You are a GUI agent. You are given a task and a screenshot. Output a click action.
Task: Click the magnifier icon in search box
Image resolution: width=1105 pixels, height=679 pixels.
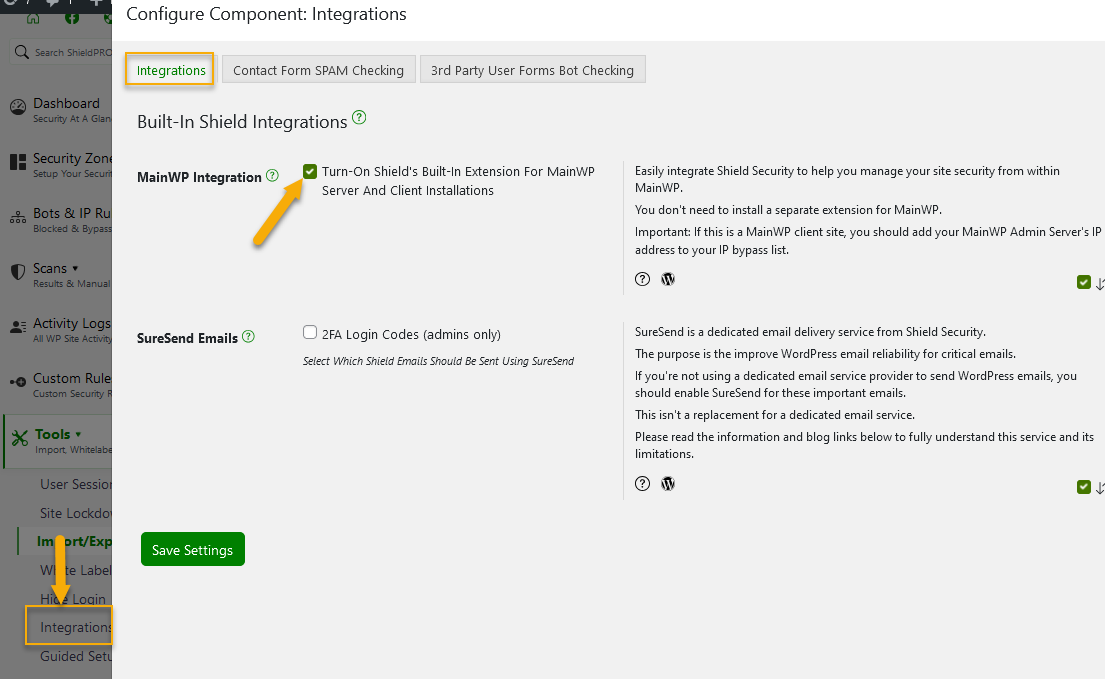pos(22,52)
